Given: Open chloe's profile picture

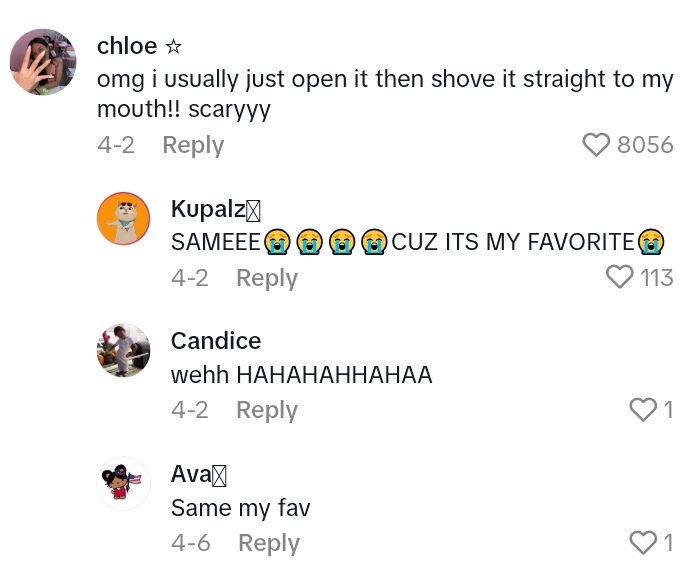Looking at the screenshot, I should pos(43,62).
